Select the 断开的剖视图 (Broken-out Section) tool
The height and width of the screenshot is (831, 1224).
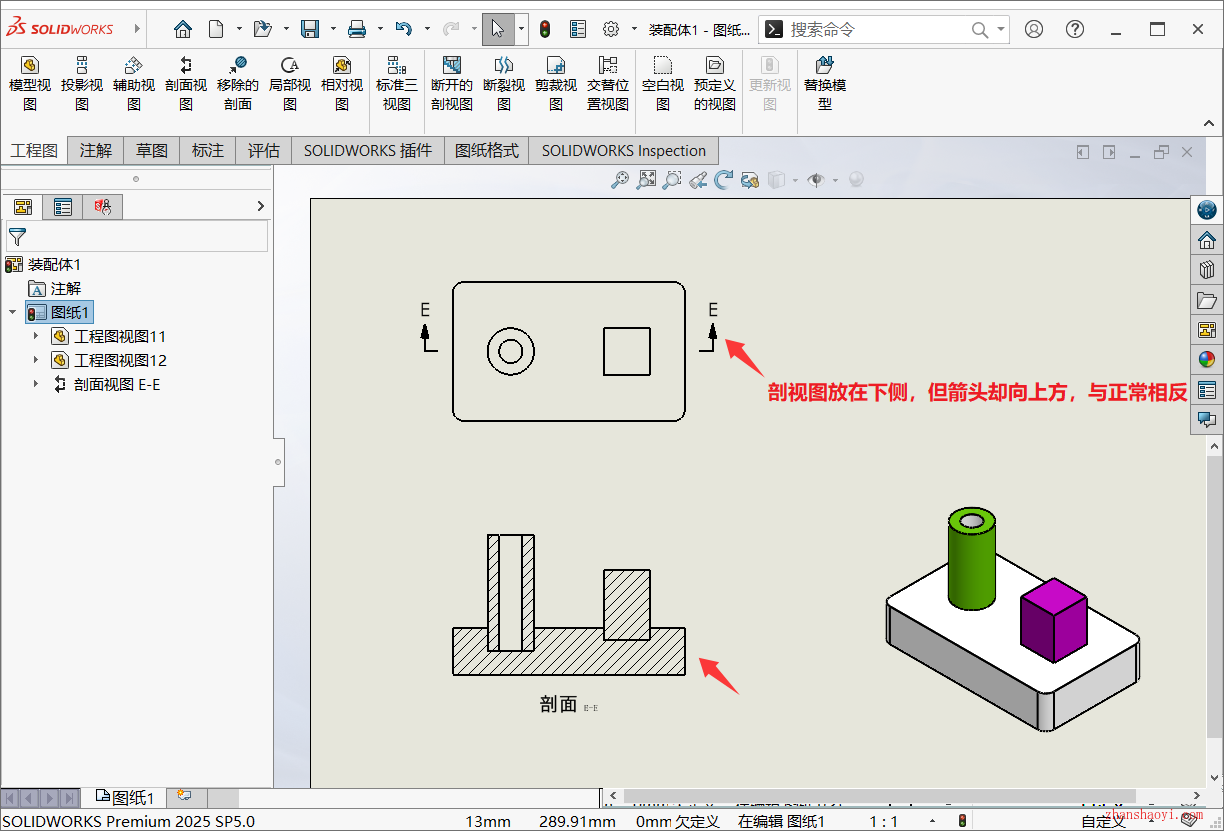pyautogui.click(x=452, y=84)
